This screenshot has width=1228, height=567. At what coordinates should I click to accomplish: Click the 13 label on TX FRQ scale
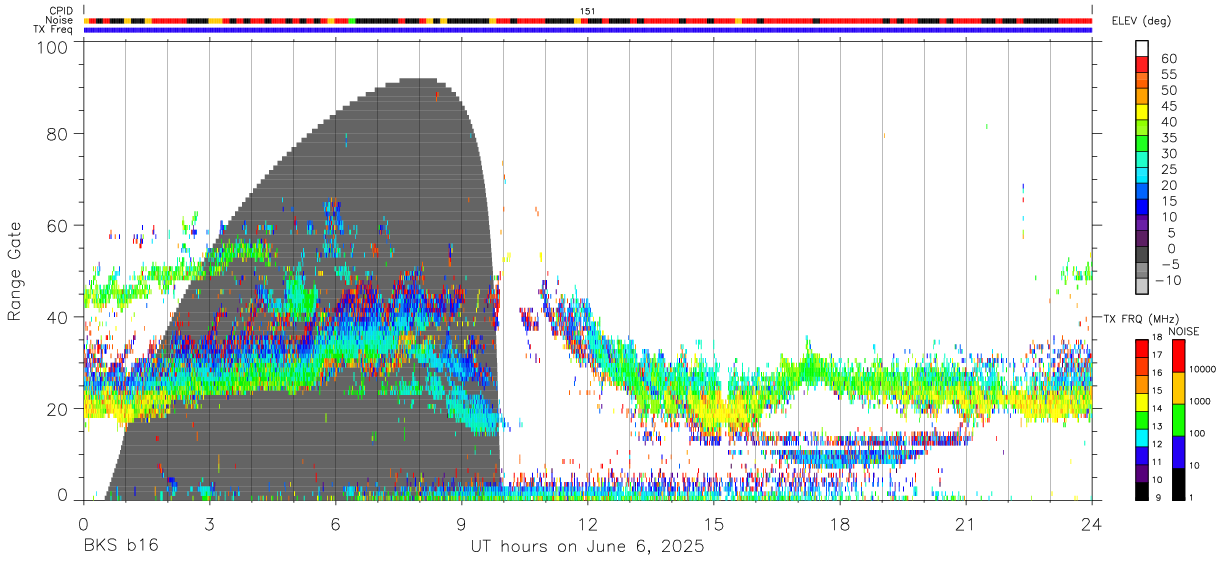tap(1157, 426)
